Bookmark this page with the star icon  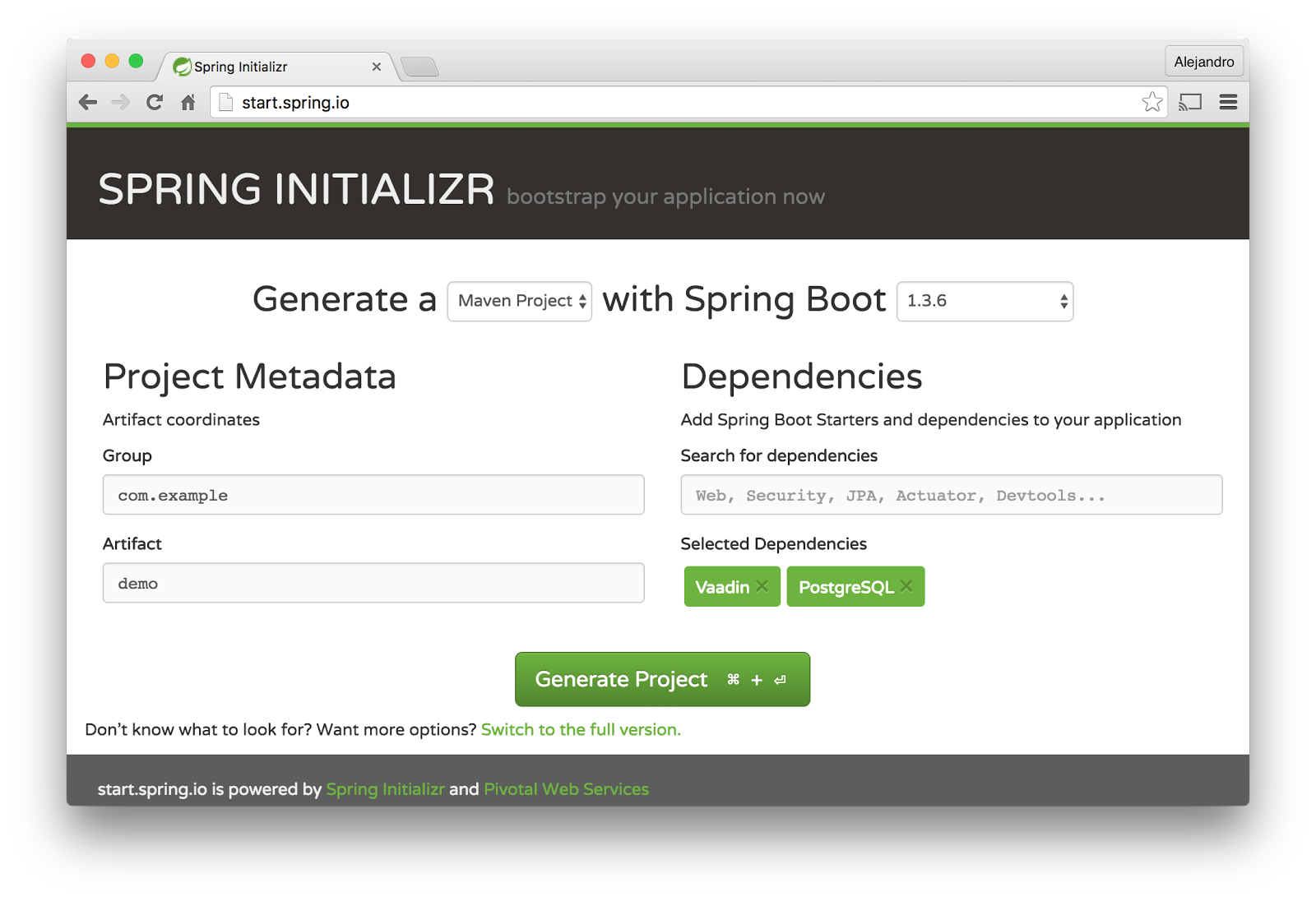(1152, 102)
